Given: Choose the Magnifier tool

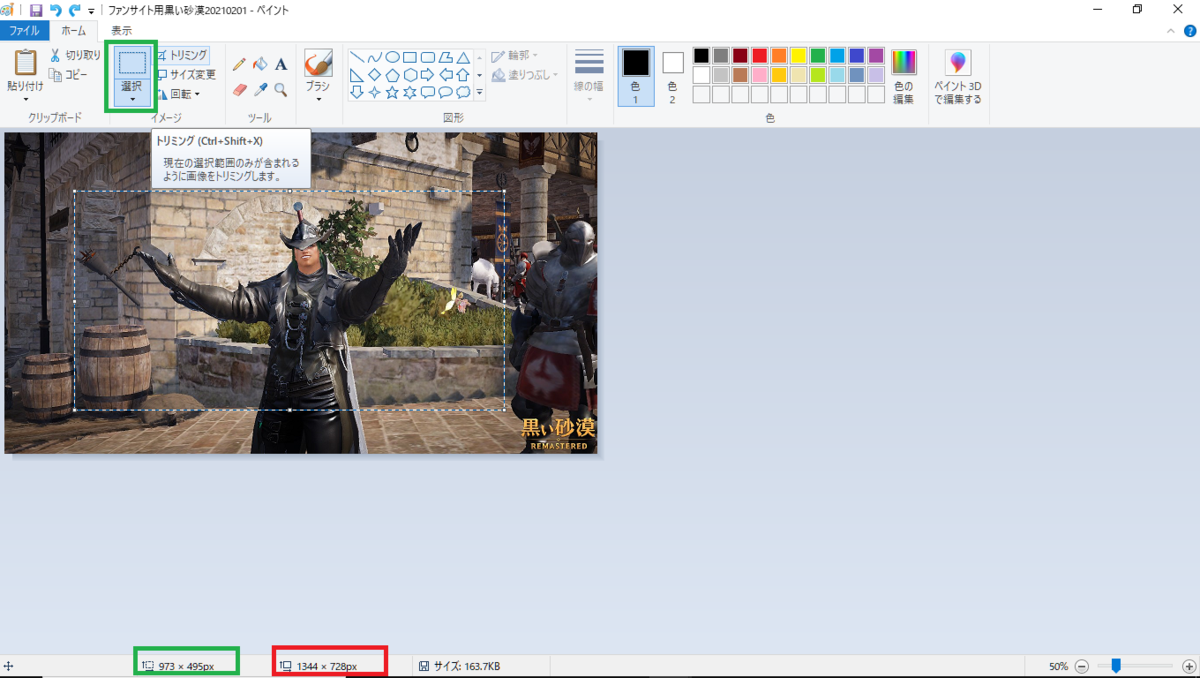Looking at the screenshot, I should click(281, 89).
